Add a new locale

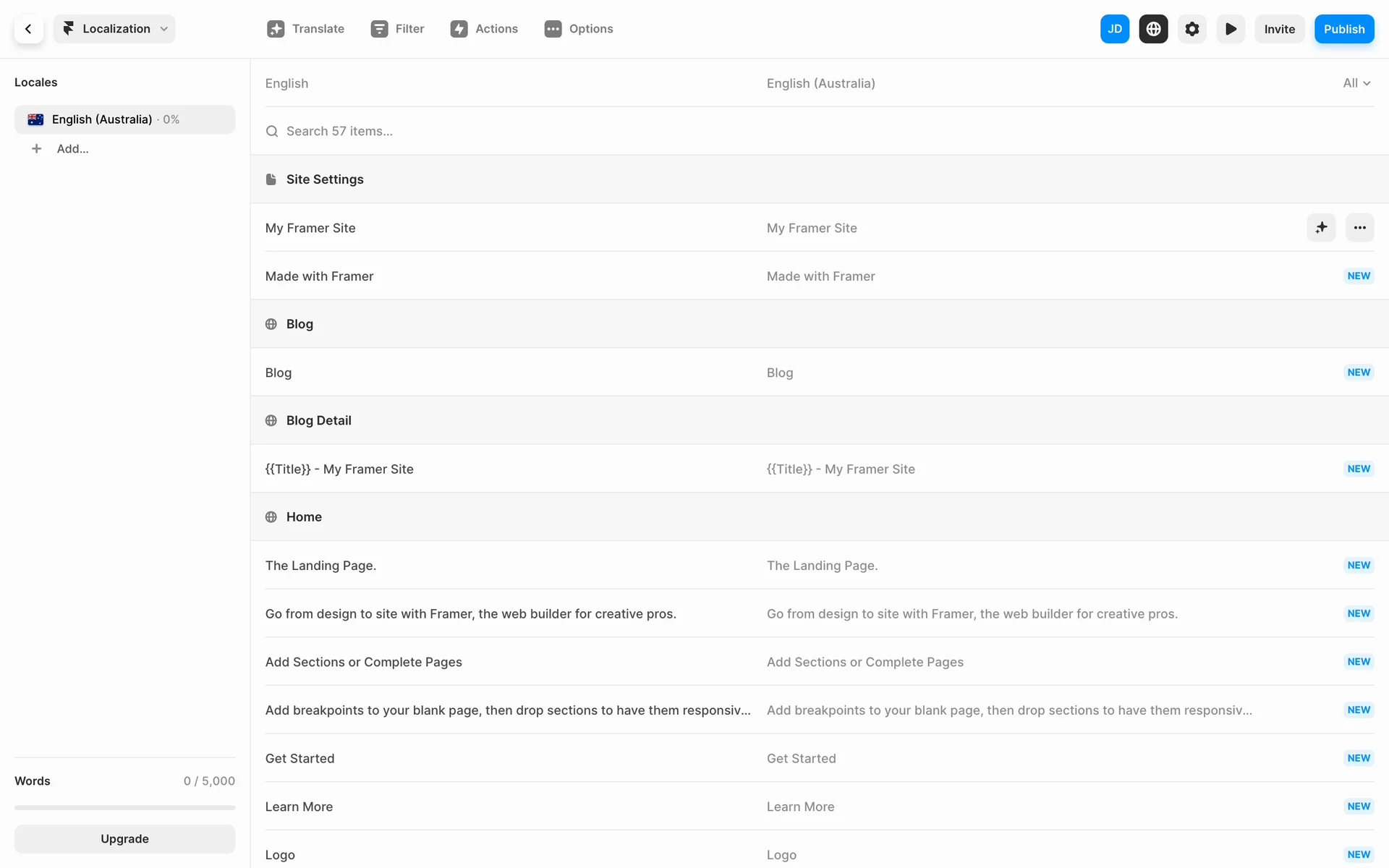(x=72, y=149)
